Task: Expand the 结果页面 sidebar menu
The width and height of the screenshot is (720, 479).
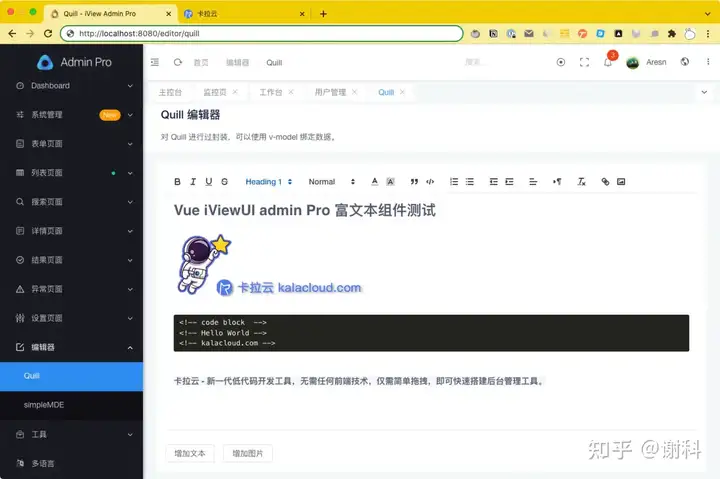Action: [x=71, y=260]
